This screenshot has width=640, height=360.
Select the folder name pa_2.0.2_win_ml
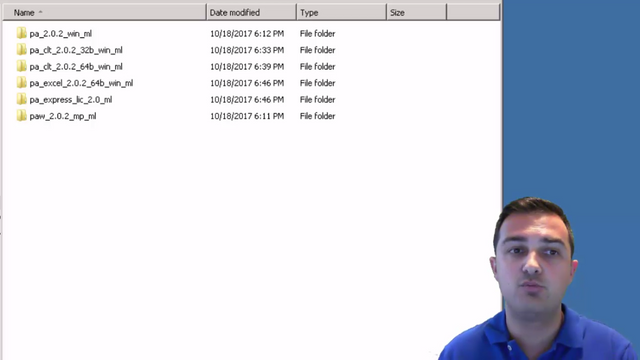point(61,33)
